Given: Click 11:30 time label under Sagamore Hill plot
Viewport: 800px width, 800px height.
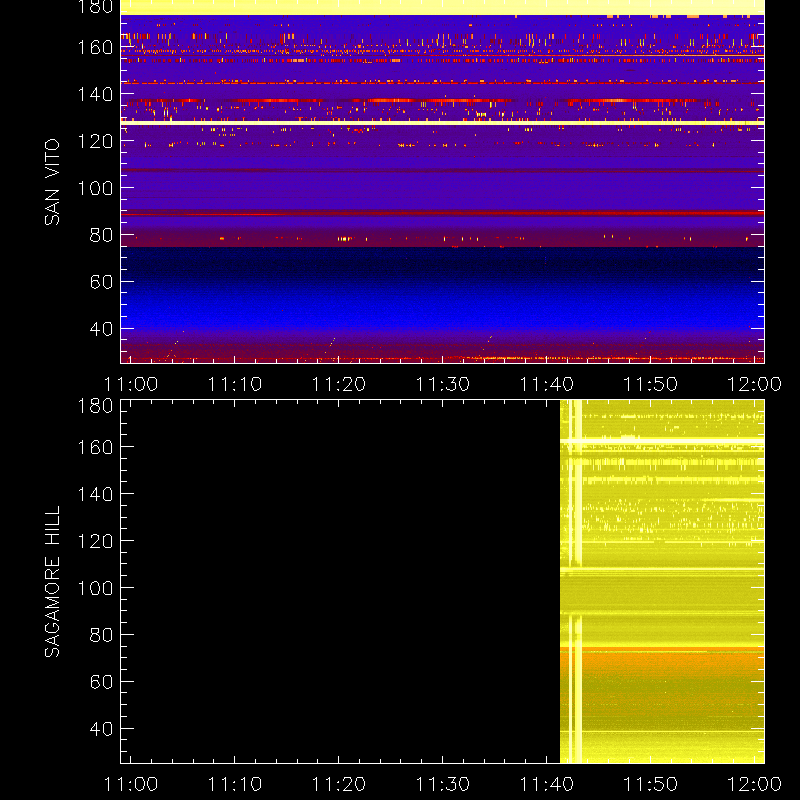Looking at the screenshot, I should pyautogui.click(x=442, y=784).
